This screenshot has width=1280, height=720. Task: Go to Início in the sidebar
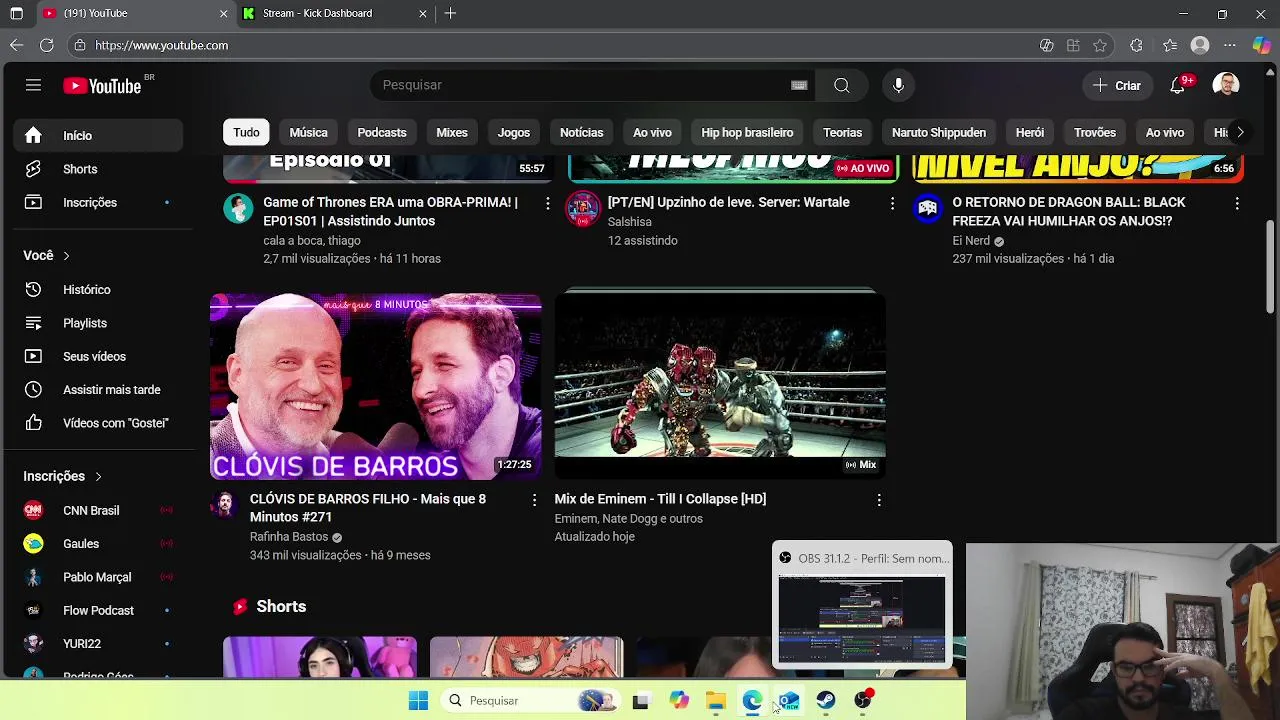(x=99, y=136)
